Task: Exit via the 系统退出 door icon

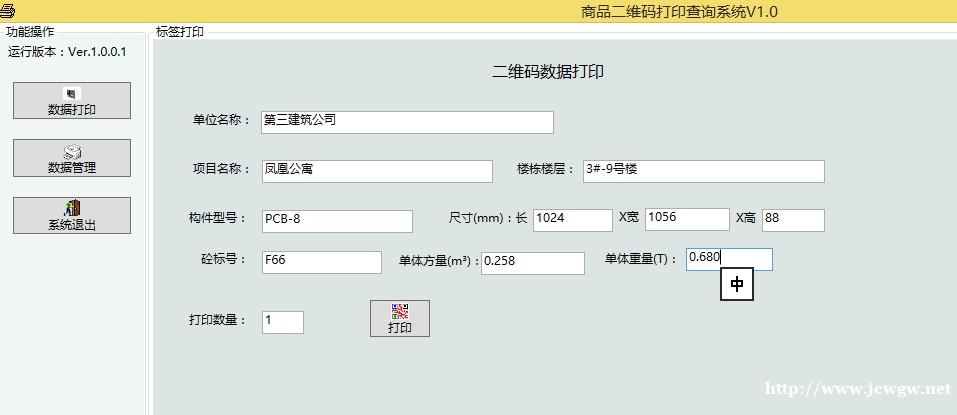Action: (71, 210)
